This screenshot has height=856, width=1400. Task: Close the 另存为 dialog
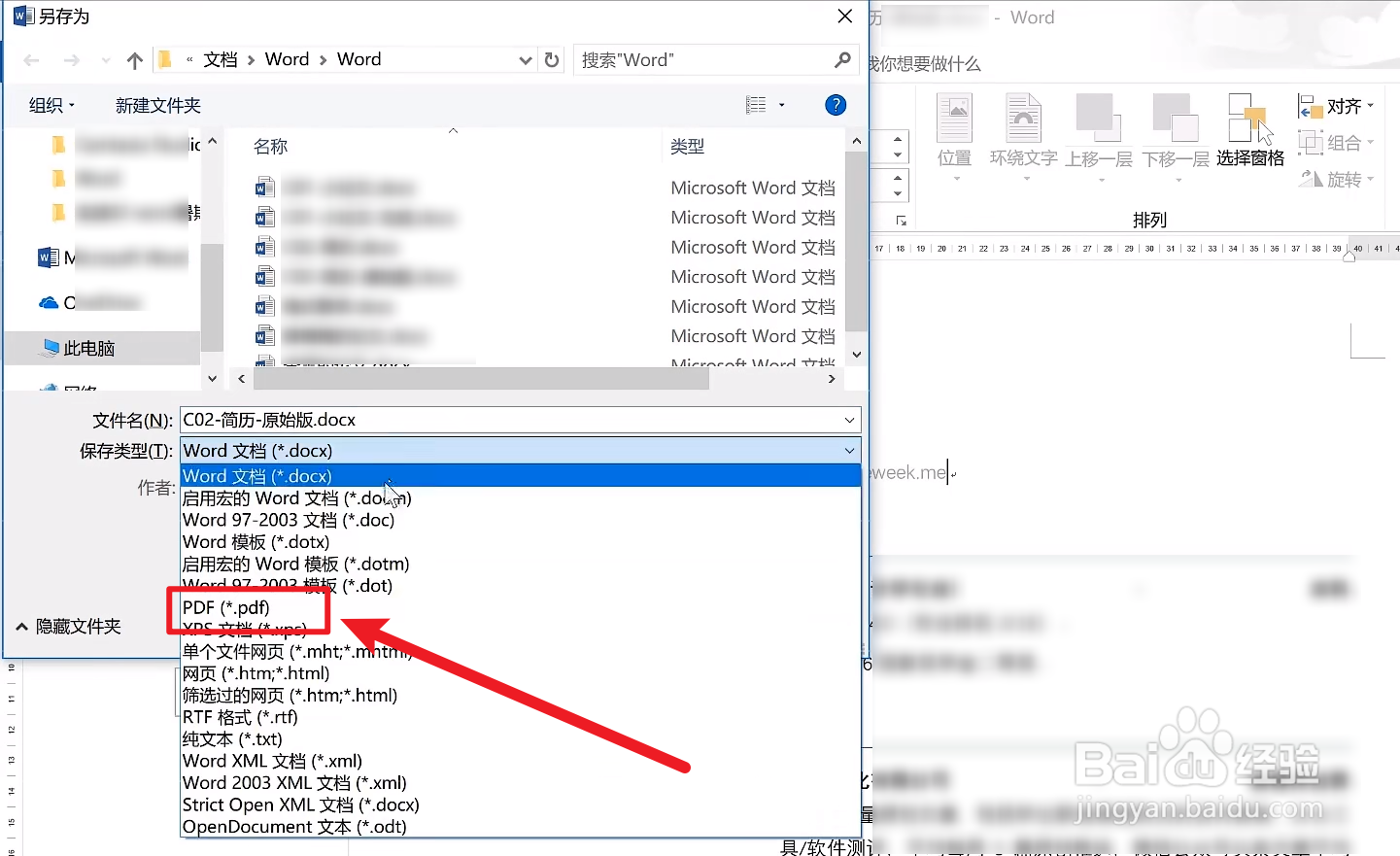tap(845, 16)
